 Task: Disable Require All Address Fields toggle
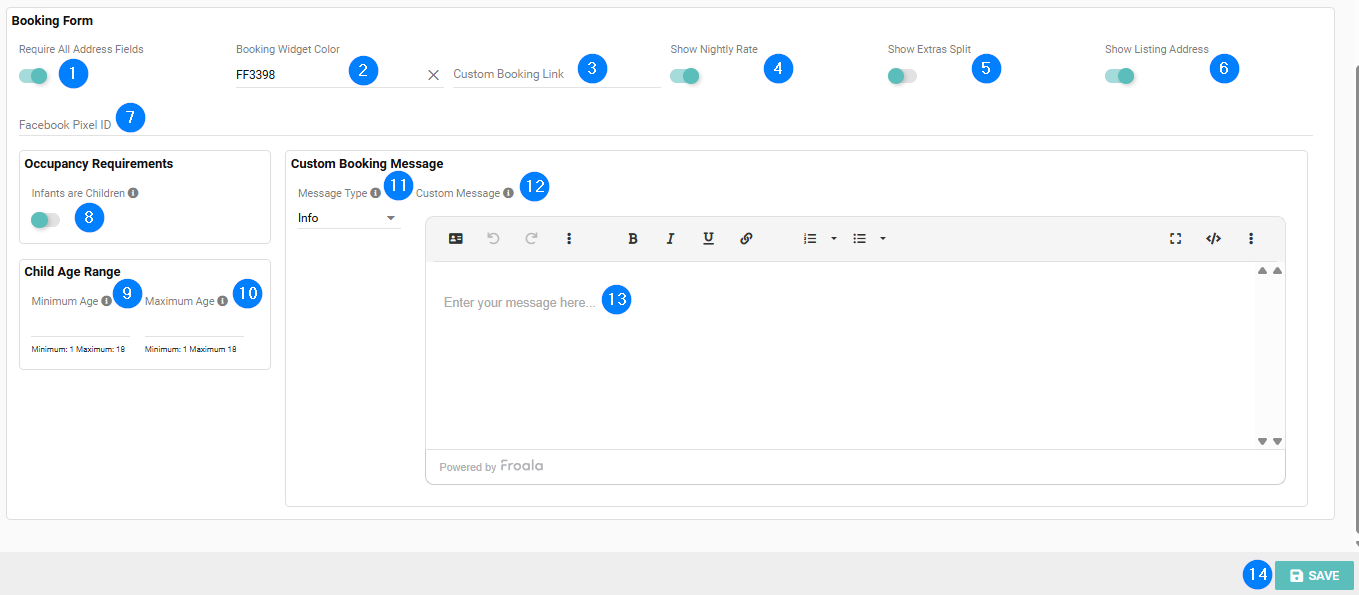(33, 76)
